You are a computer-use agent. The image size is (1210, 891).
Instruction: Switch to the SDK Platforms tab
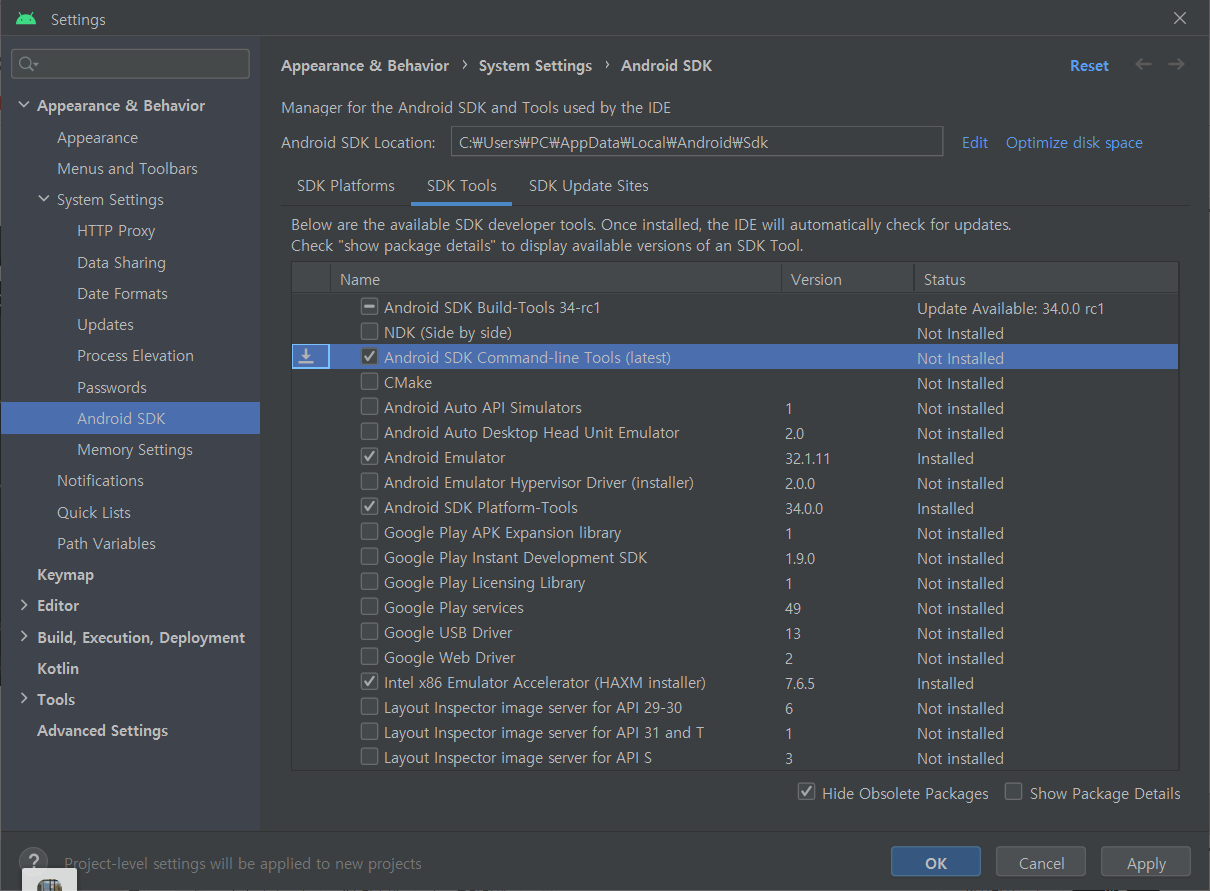click(x=346, y=186)
